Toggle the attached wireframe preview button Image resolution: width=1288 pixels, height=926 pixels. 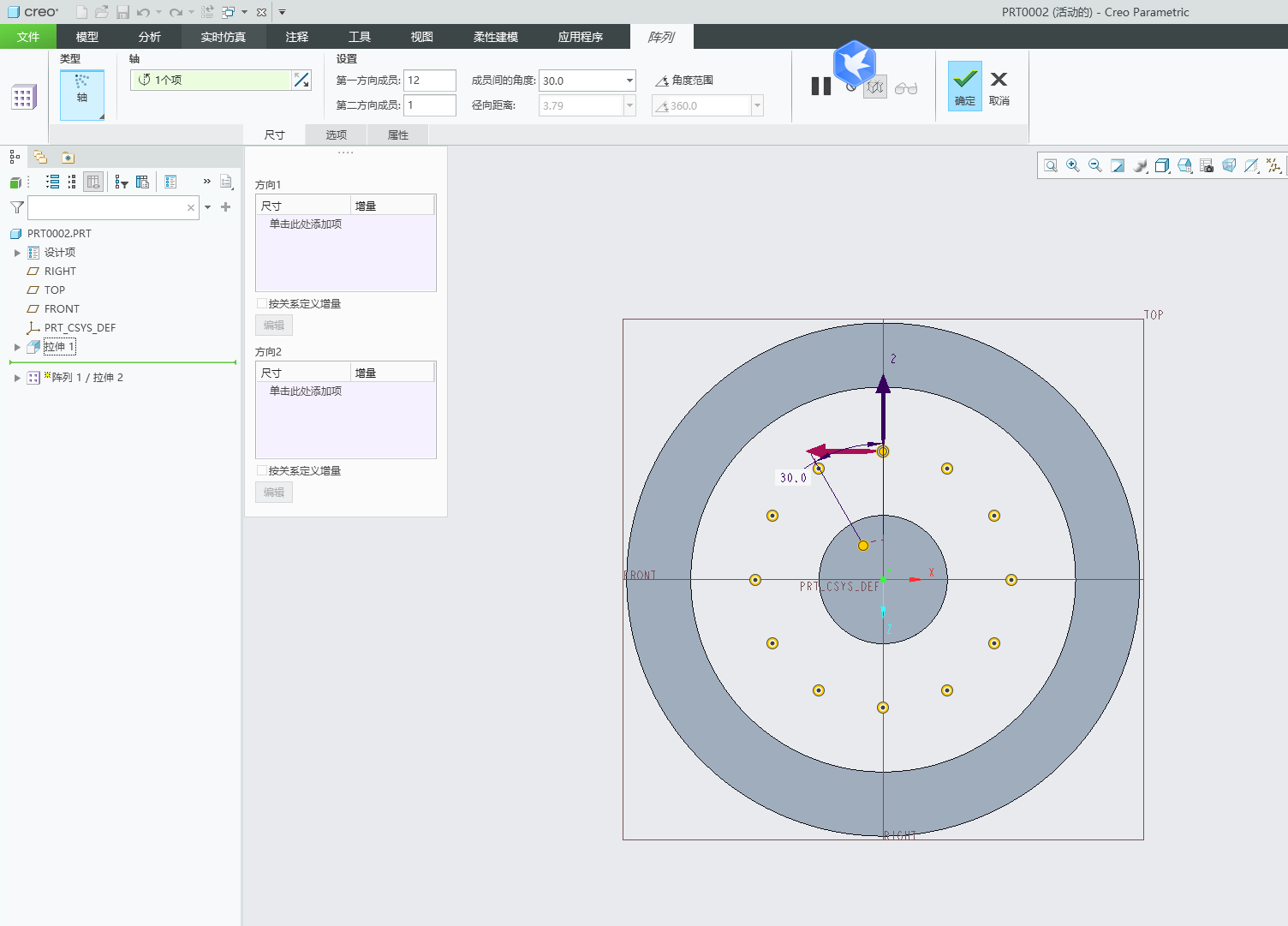[x=874, y=87]
